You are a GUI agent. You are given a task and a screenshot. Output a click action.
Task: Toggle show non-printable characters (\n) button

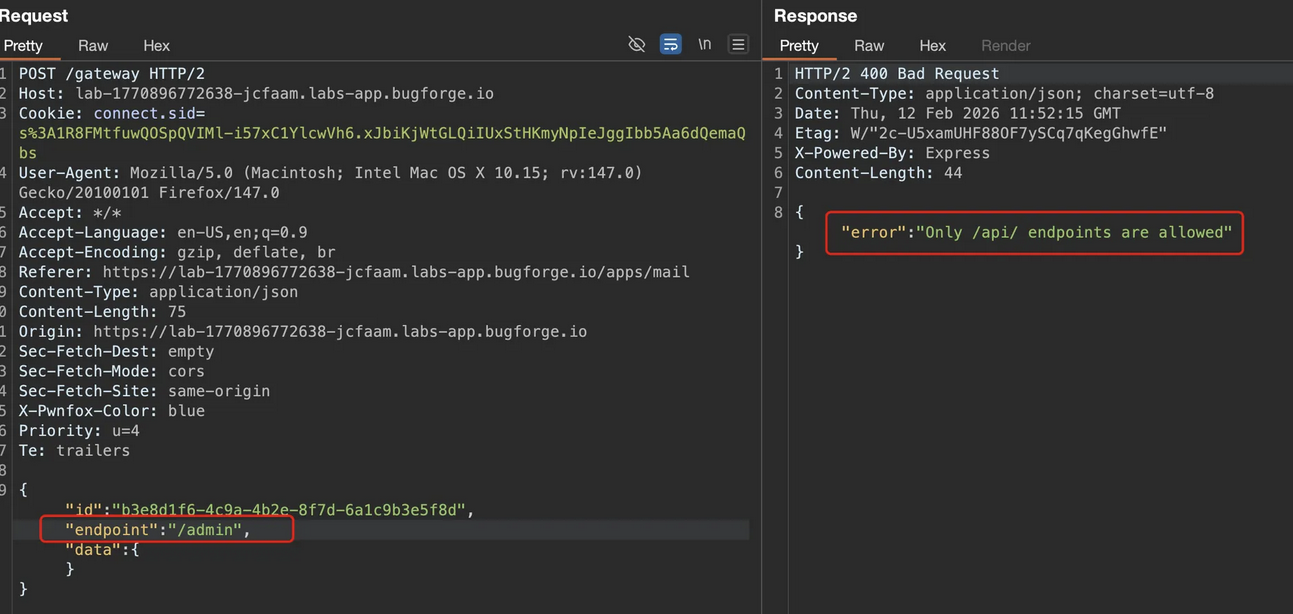705,44
